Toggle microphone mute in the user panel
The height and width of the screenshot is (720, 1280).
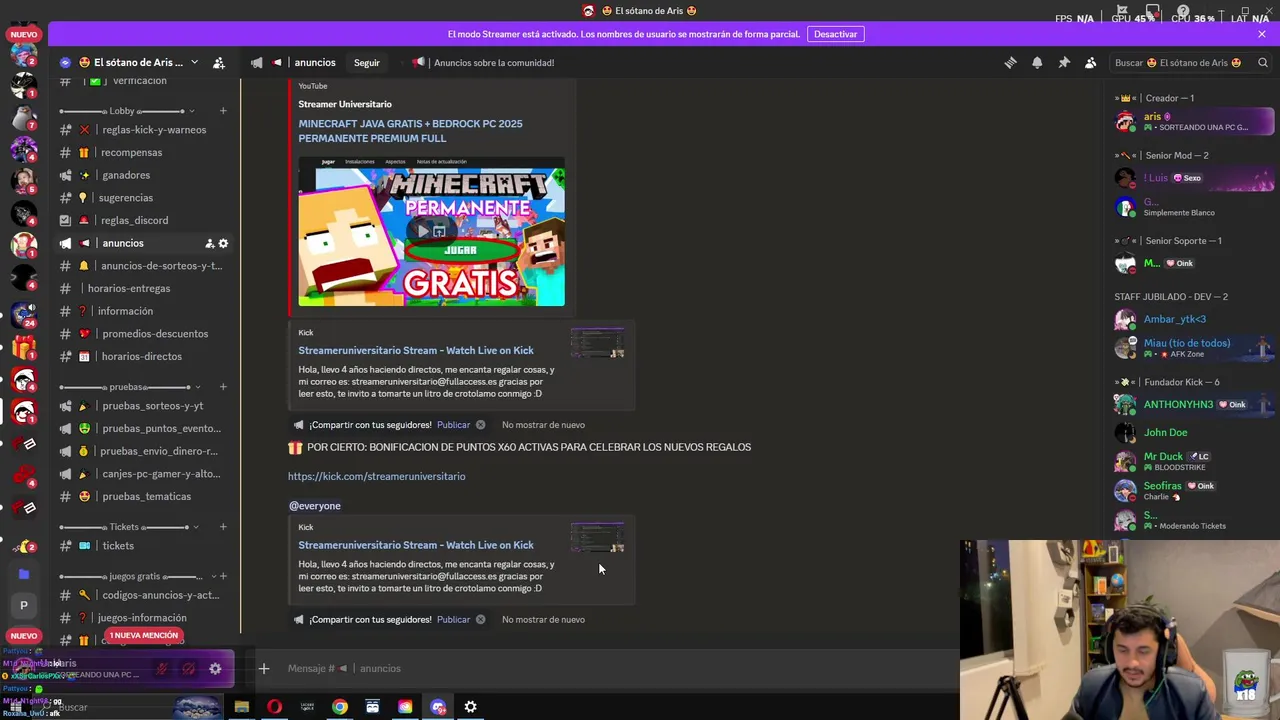point(162,669)
